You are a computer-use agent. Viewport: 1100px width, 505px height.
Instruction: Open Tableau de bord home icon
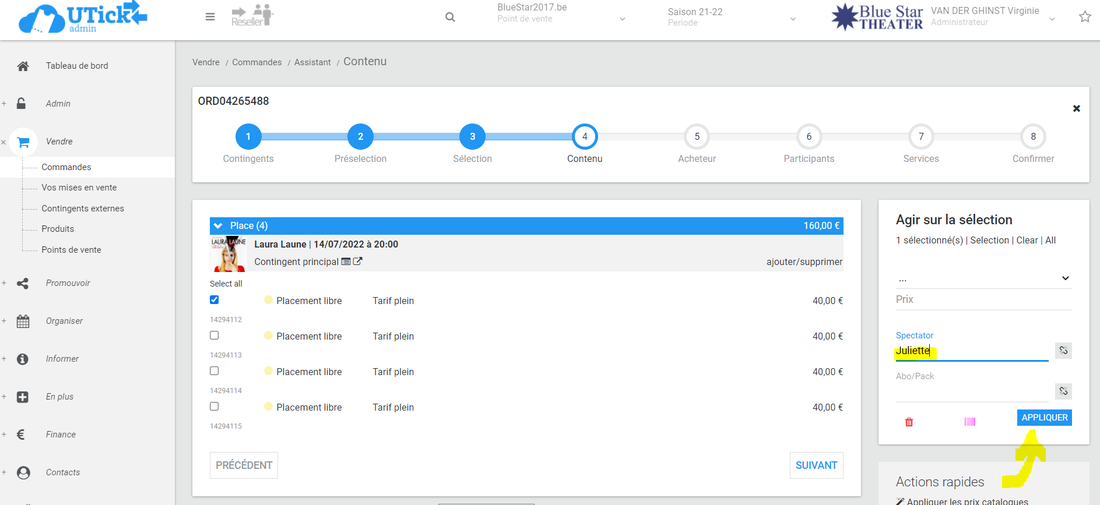(x=23, y=66)
